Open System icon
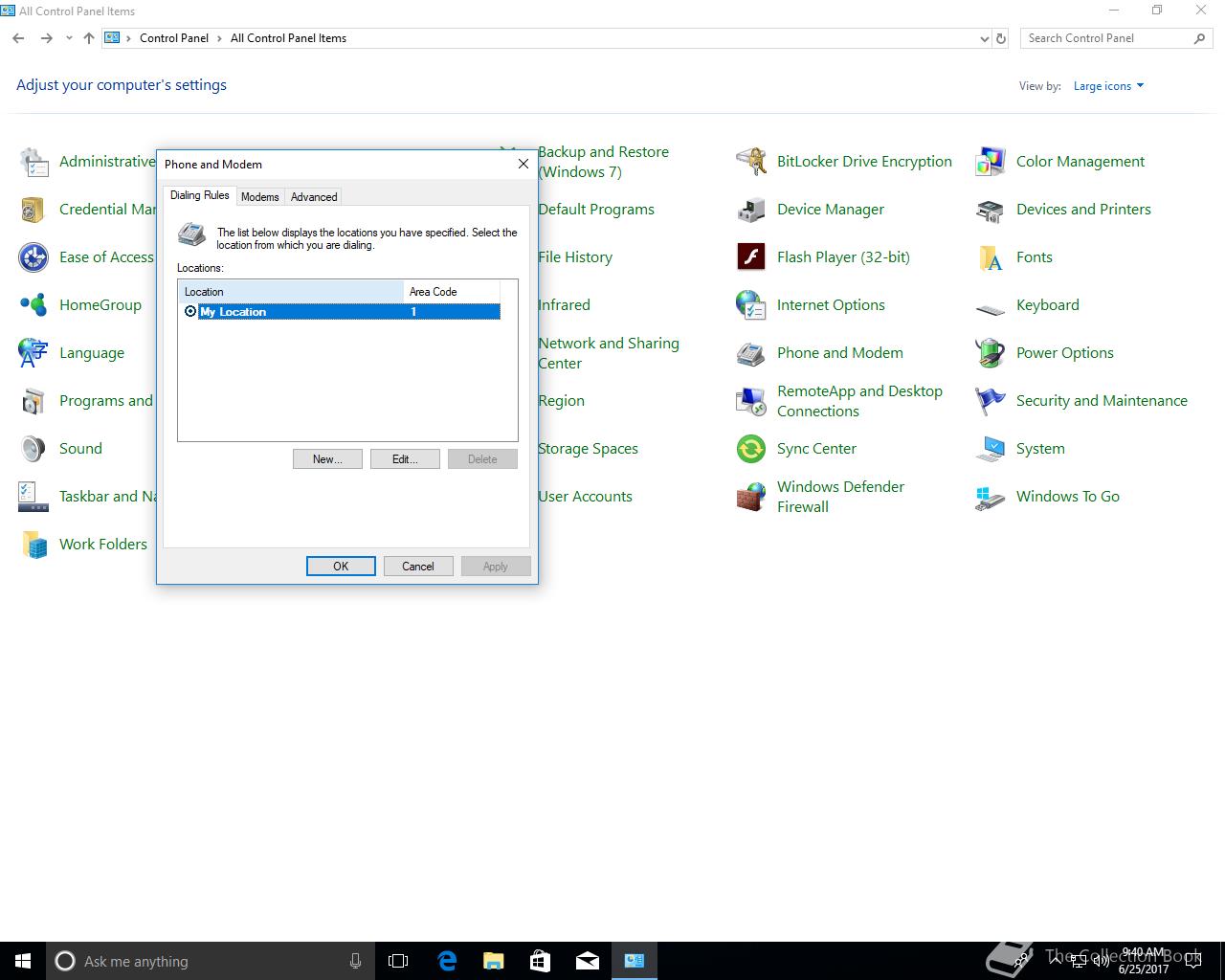Image resolution: width=1225 pixels, height=980 pixels. 991,449
